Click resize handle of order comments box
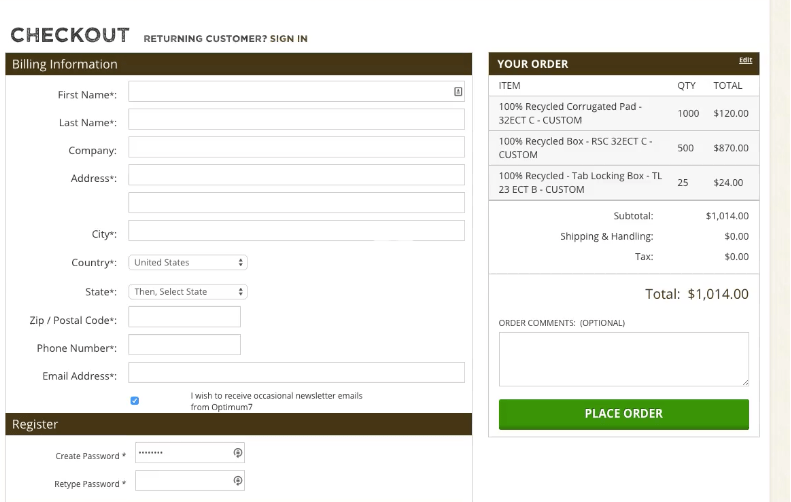Screen dimensions: 791x502 (745, 382)
